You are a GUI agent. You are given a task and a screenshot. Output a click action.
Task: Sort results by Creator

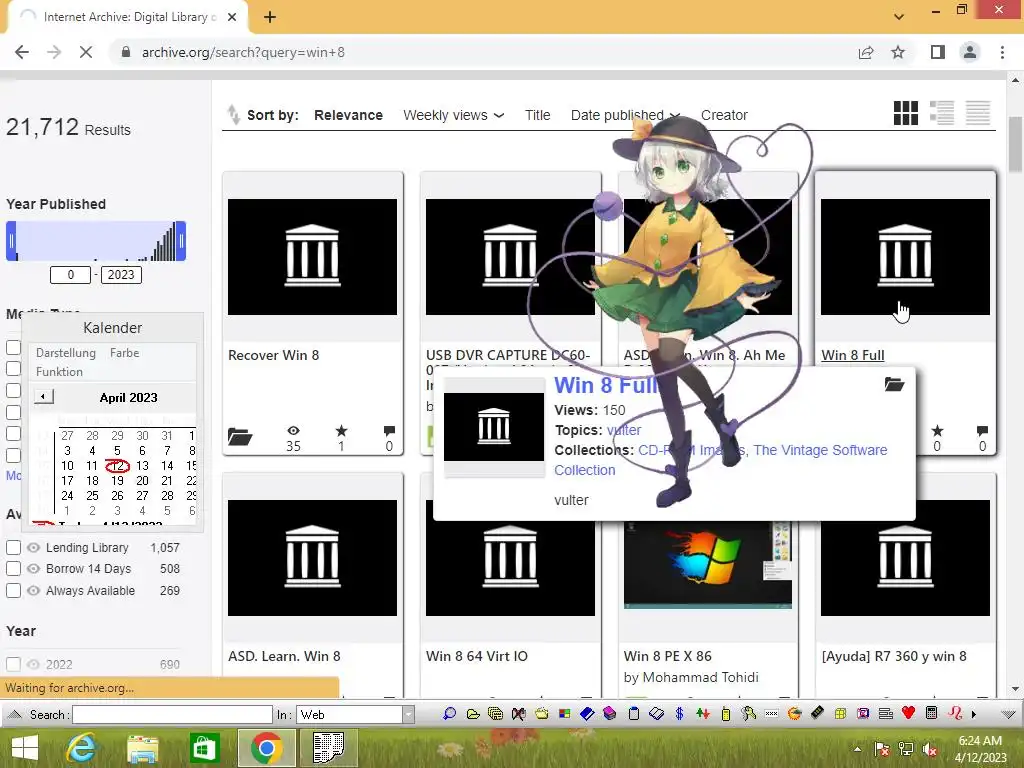(x=724, y=115)
